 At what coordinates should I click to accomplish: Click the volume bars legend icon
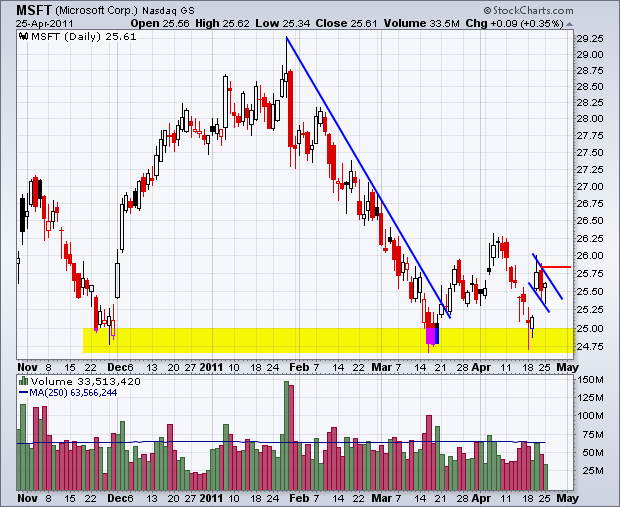24,382
